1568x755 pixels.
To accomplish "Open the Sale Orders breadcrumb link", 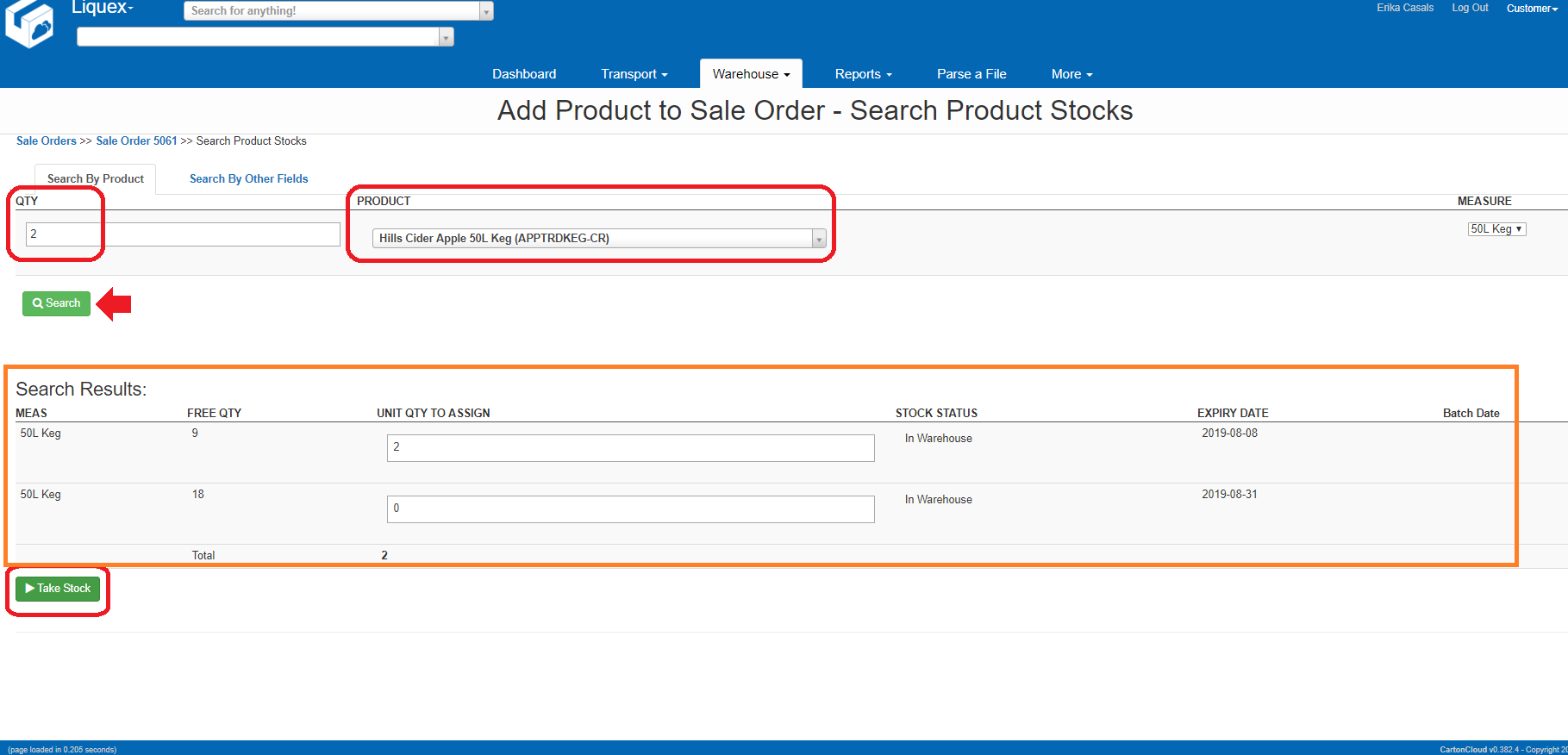I will pyautogui.click(x=47, y=141).
